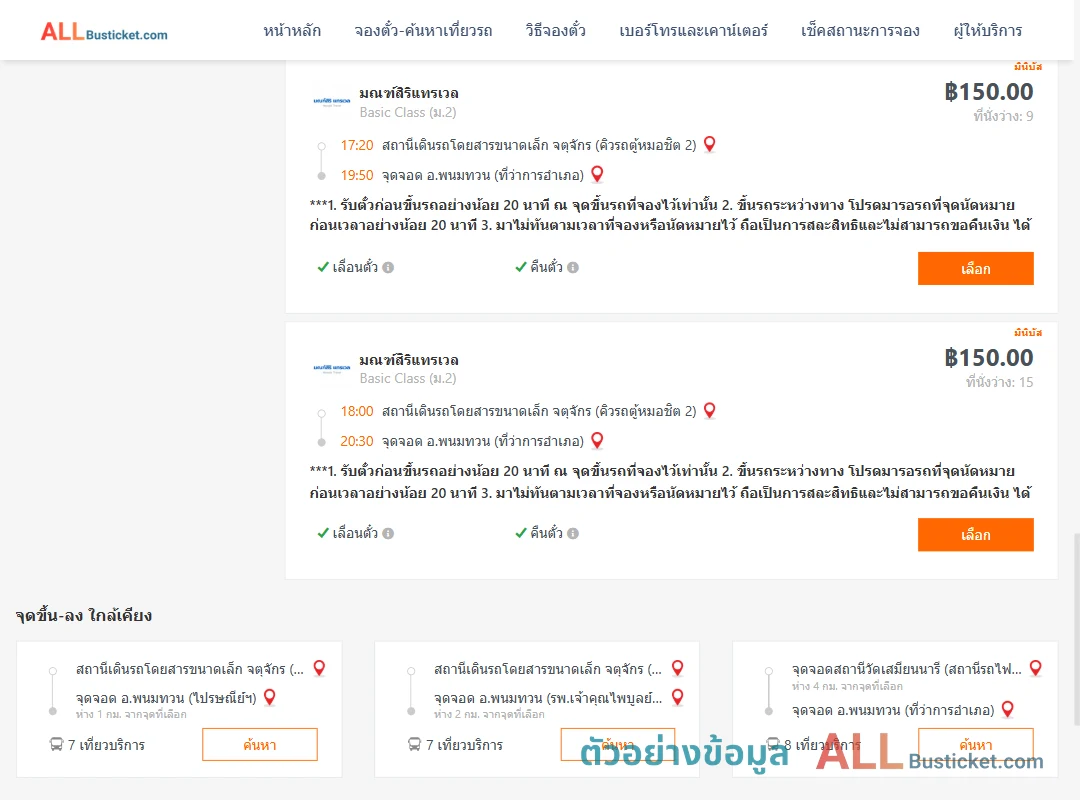Viewport: 1080px width, 800px height.
Task: Click the 17:20 departure time text
Action: point(357,145)
